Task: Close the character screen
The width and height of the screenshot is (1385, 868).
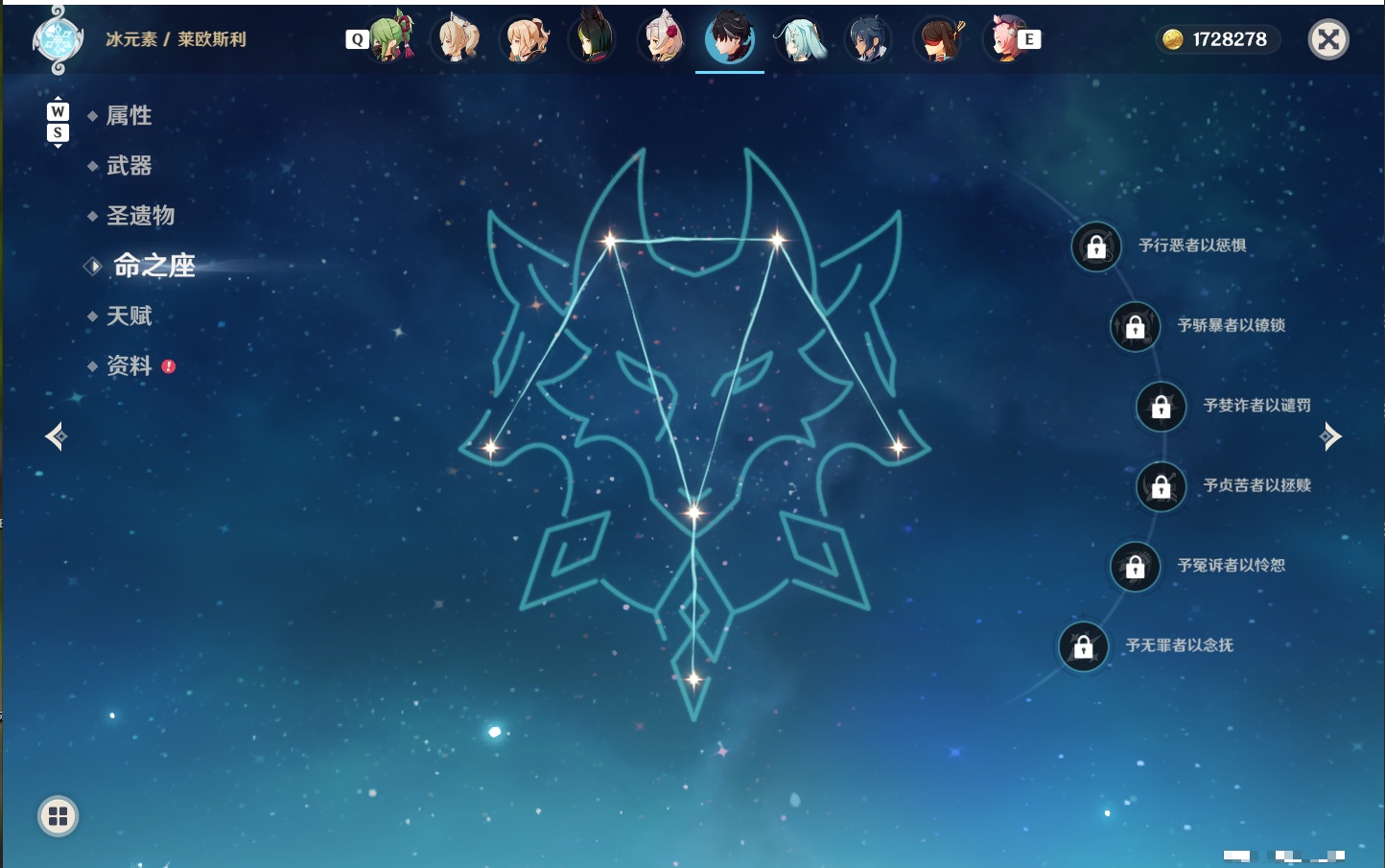Action: tap(1328, 39)
